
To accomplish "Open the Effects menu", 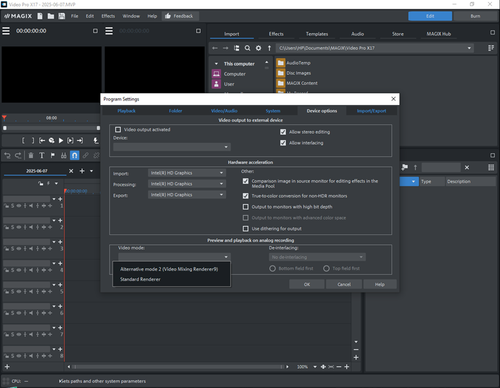I will [x=108, y=16].
